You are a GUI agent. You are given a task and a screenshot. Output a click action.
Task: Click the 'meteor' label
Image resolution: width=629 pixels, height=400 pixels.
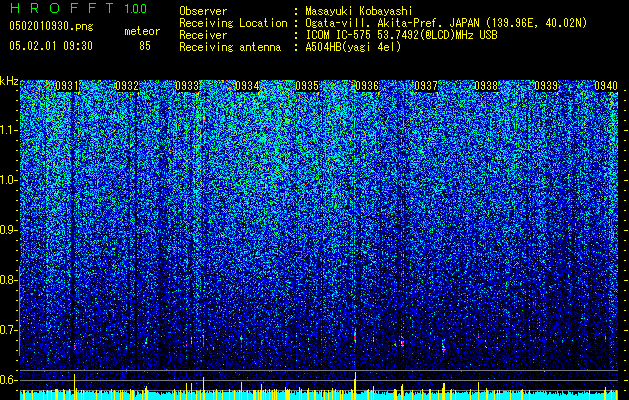coord(142,31)
